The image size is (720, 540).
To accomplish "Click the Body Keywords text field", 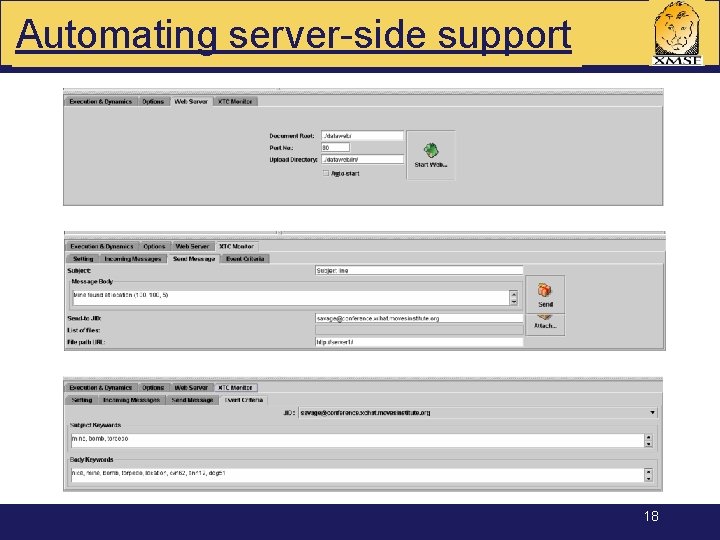I will click(357, 475).
